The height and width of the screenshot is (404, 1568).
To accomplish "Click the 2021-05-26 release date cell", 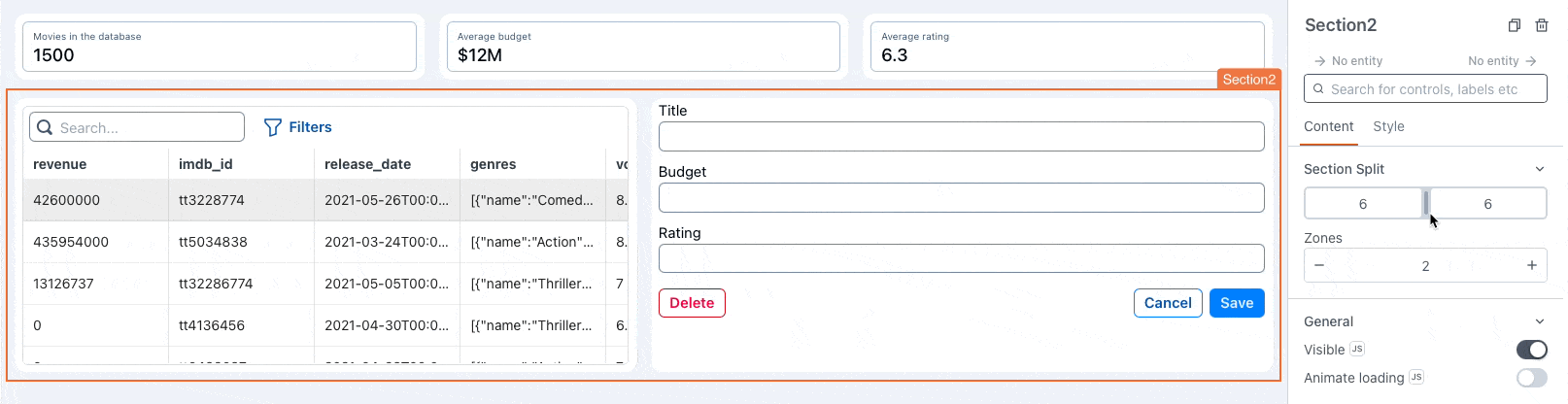I will 387,200.
